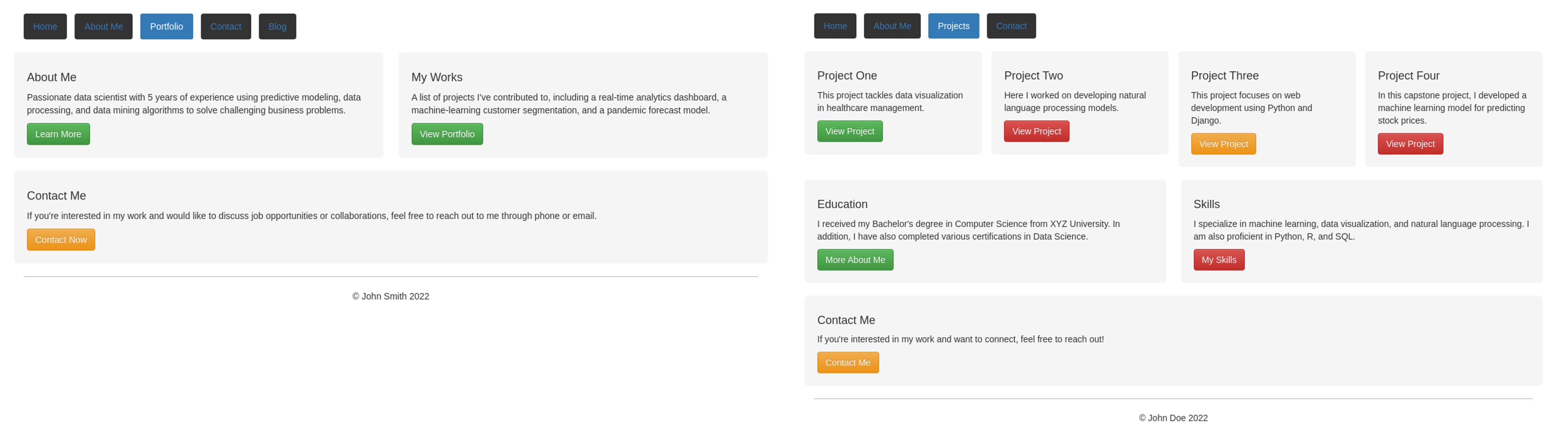Image resolution: width=1568 pixels, height=437 pixels.
Task: Select the Contact tab next to Projects
Action: (x=1011, y=26)
